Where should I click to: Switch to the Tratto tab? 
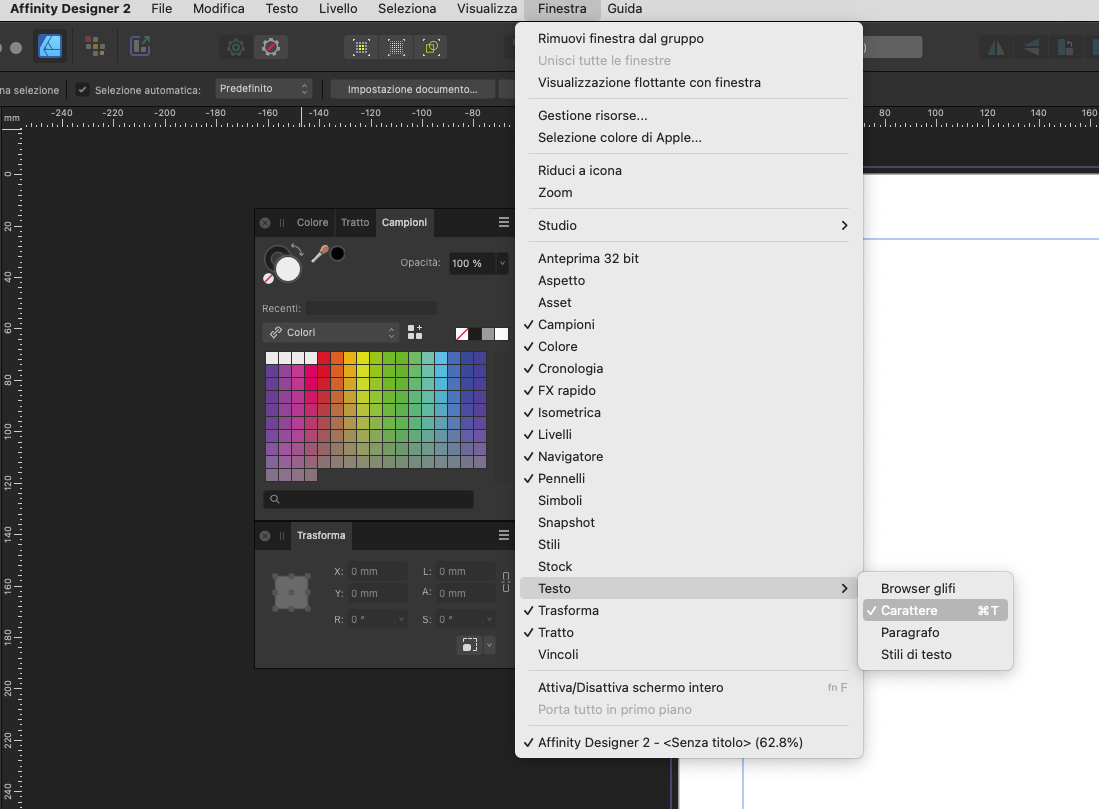(355, 222)
